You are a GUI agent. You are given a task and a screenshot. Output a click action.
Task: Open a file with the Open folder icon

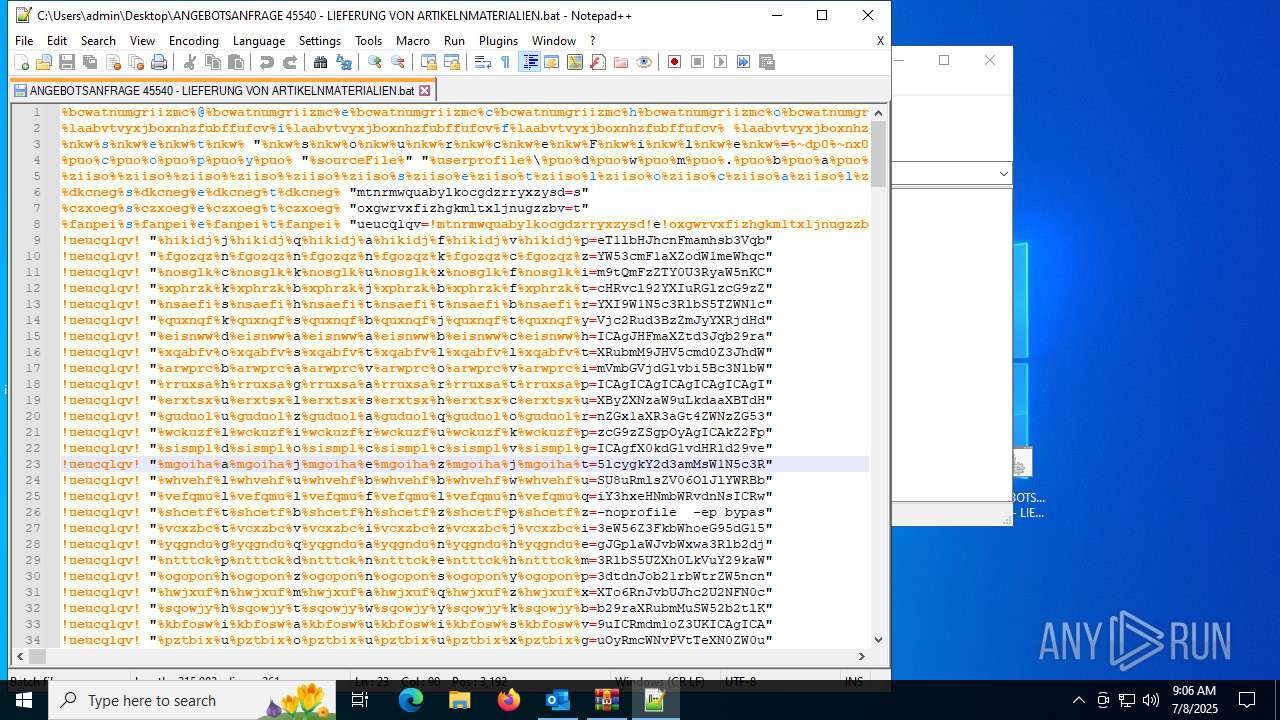(x=44, y=62)
